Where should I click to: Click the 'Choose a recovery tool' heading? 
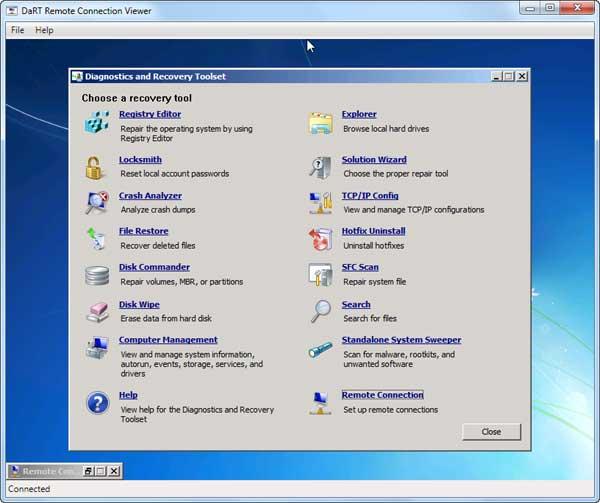pos(137,98)
